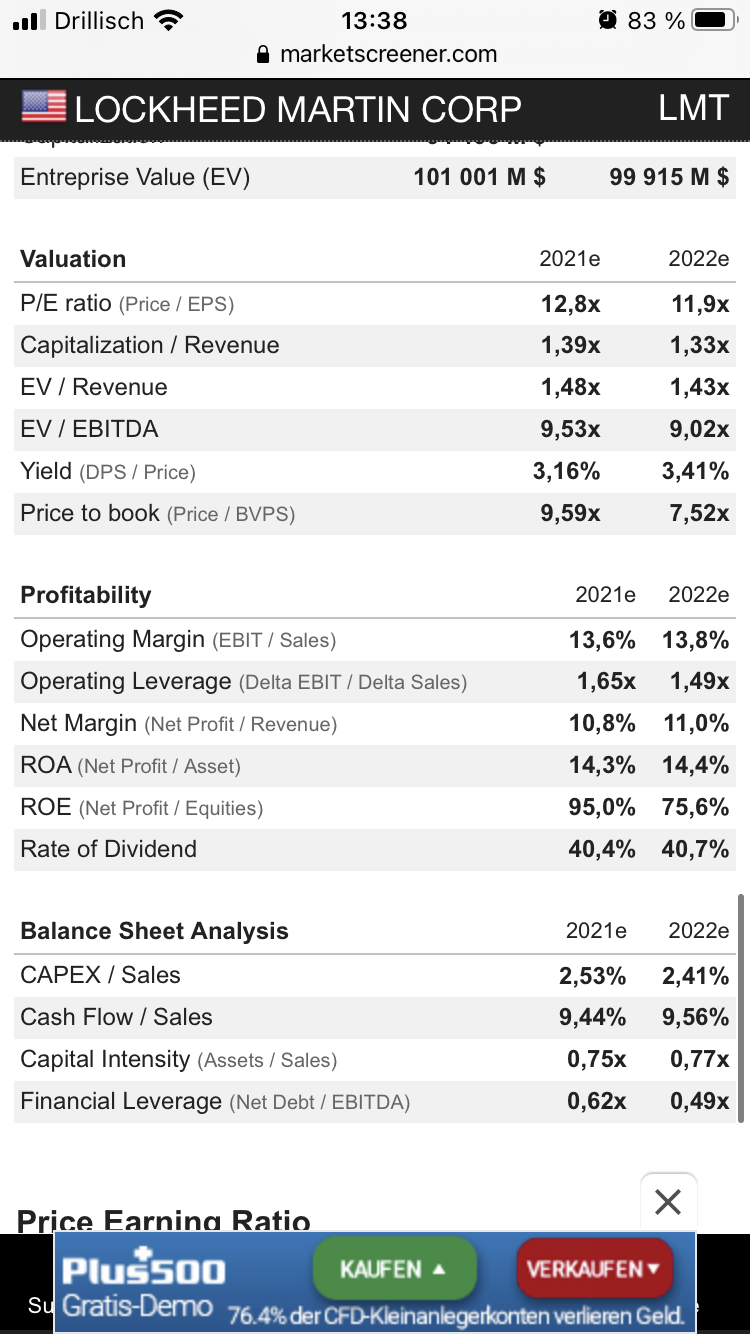Tap the marketscreener.com address bar
Image resolution: width=750 pixels, height=1334 pixels.
[388, 55]
